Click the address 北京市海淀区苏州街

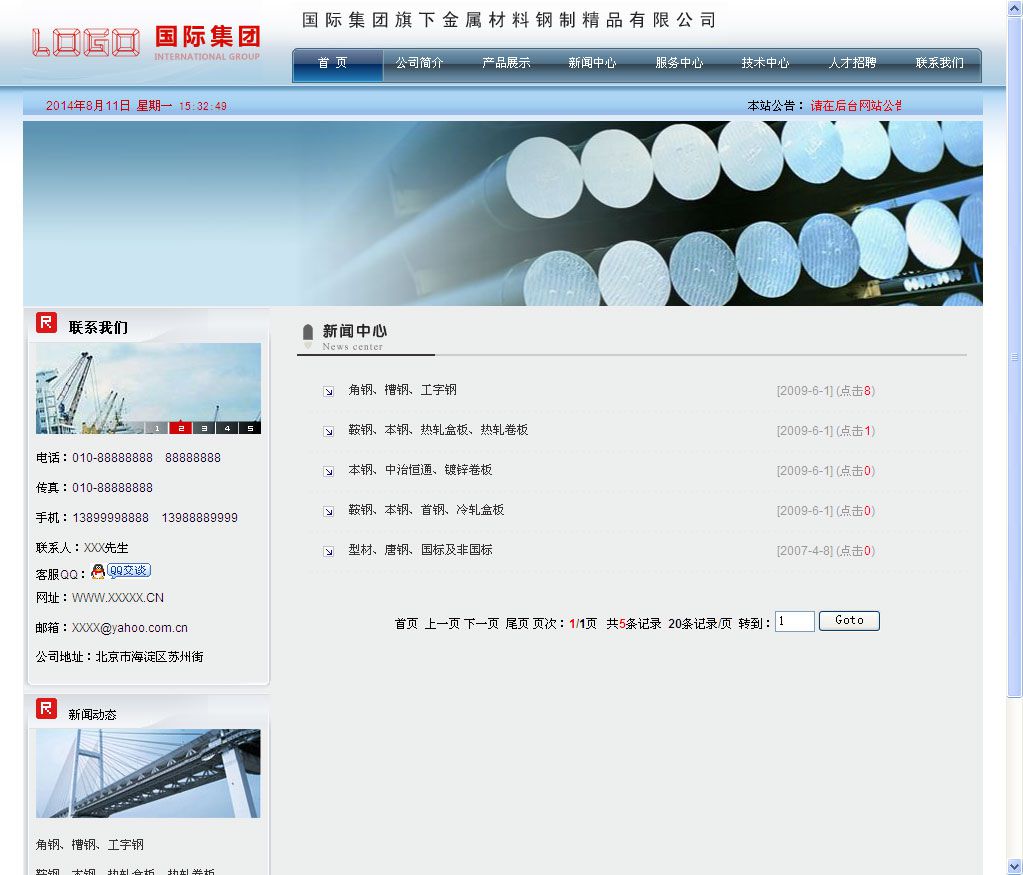(149, 657)
